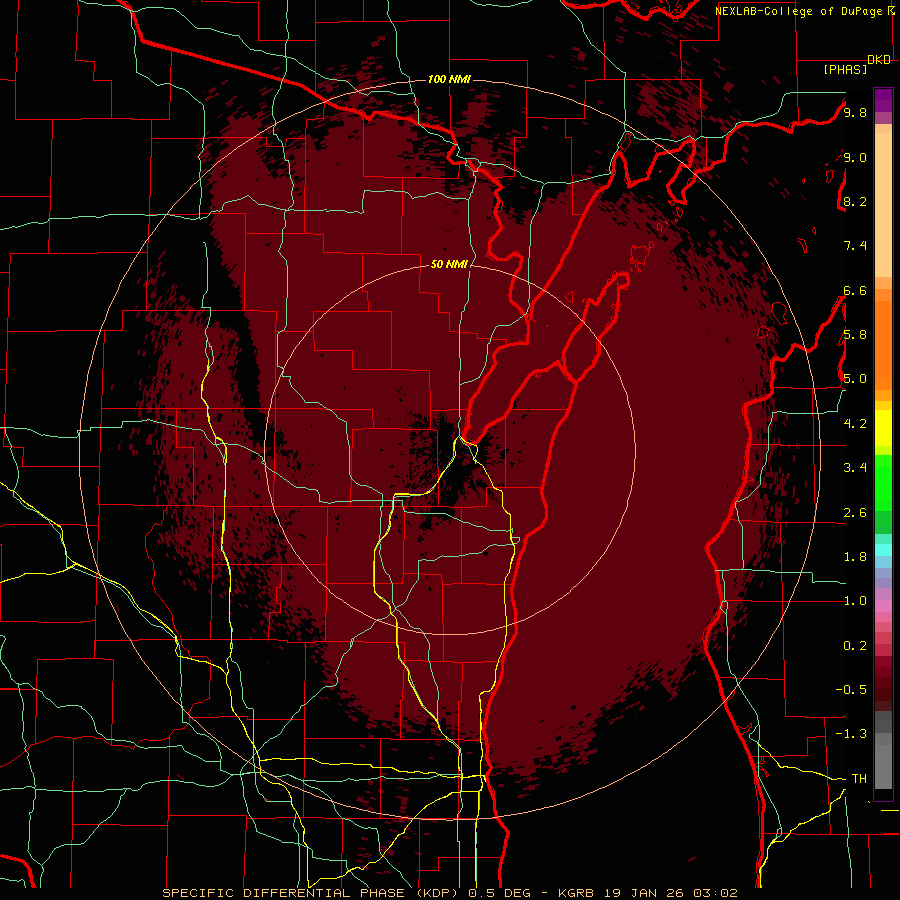Viewport: 900px width, 900px height.
Task: Click the DKD label above the color scale
Action: tap(879, 60)
